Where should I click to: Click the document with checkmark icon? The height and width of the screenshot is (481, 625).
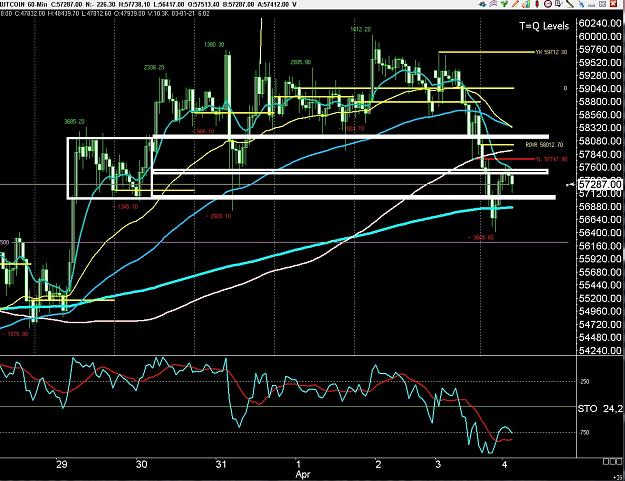click(559, 4)
